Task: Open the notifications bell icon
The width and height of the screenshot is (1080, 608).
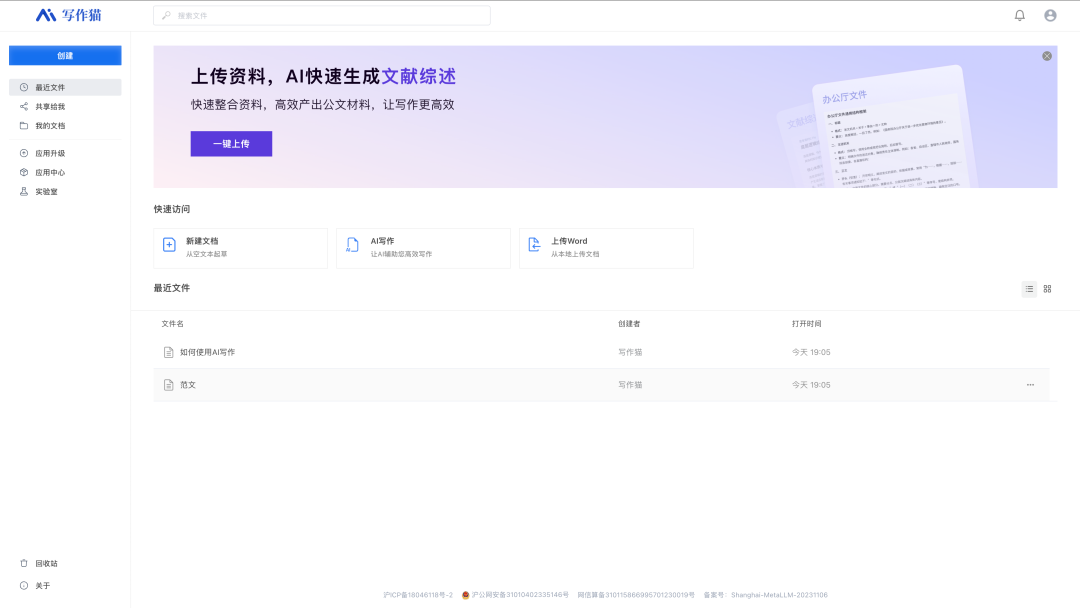Action: pyautogui.click(x=1020, y=15)
